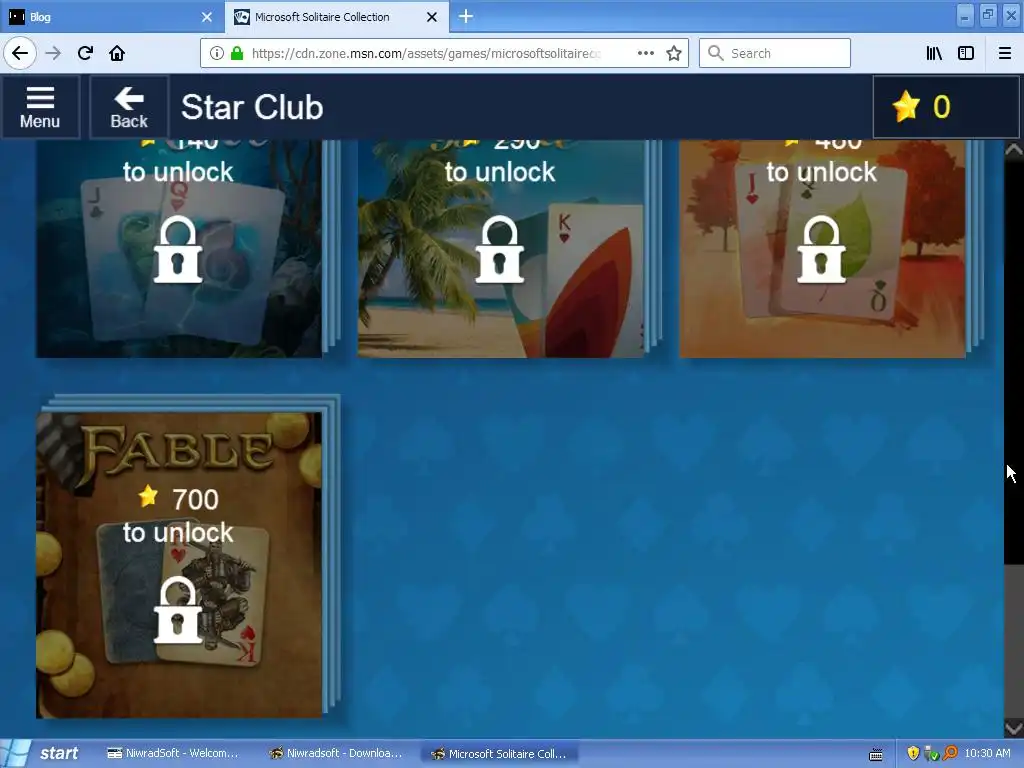Image resolution: width=1024 pixels, height=768 pixels.
Task: Open the Library bookshelf icon
Action: (x=935, y=53)
